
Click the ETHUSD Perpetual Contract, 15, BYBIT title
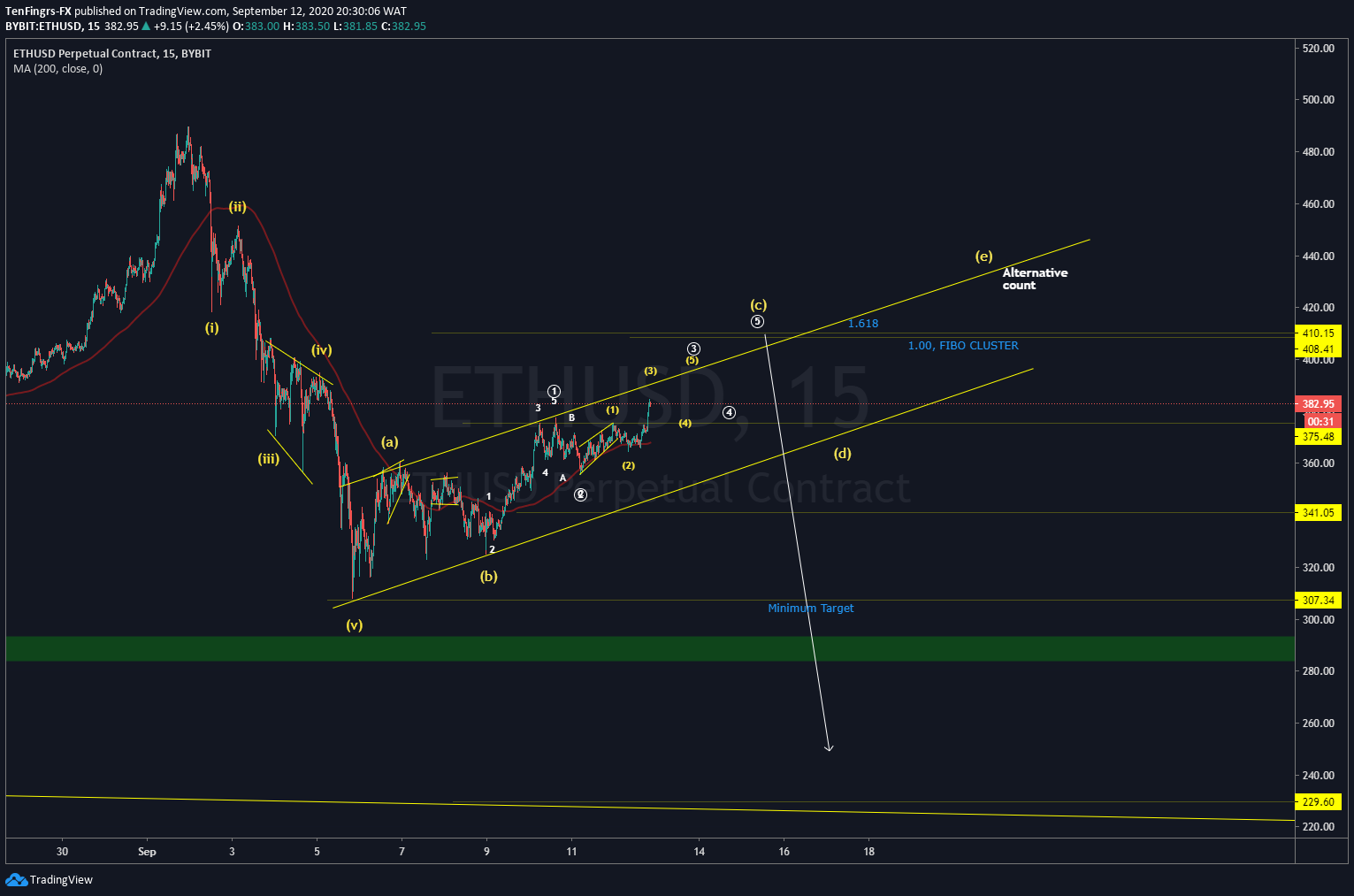(112, 54)
